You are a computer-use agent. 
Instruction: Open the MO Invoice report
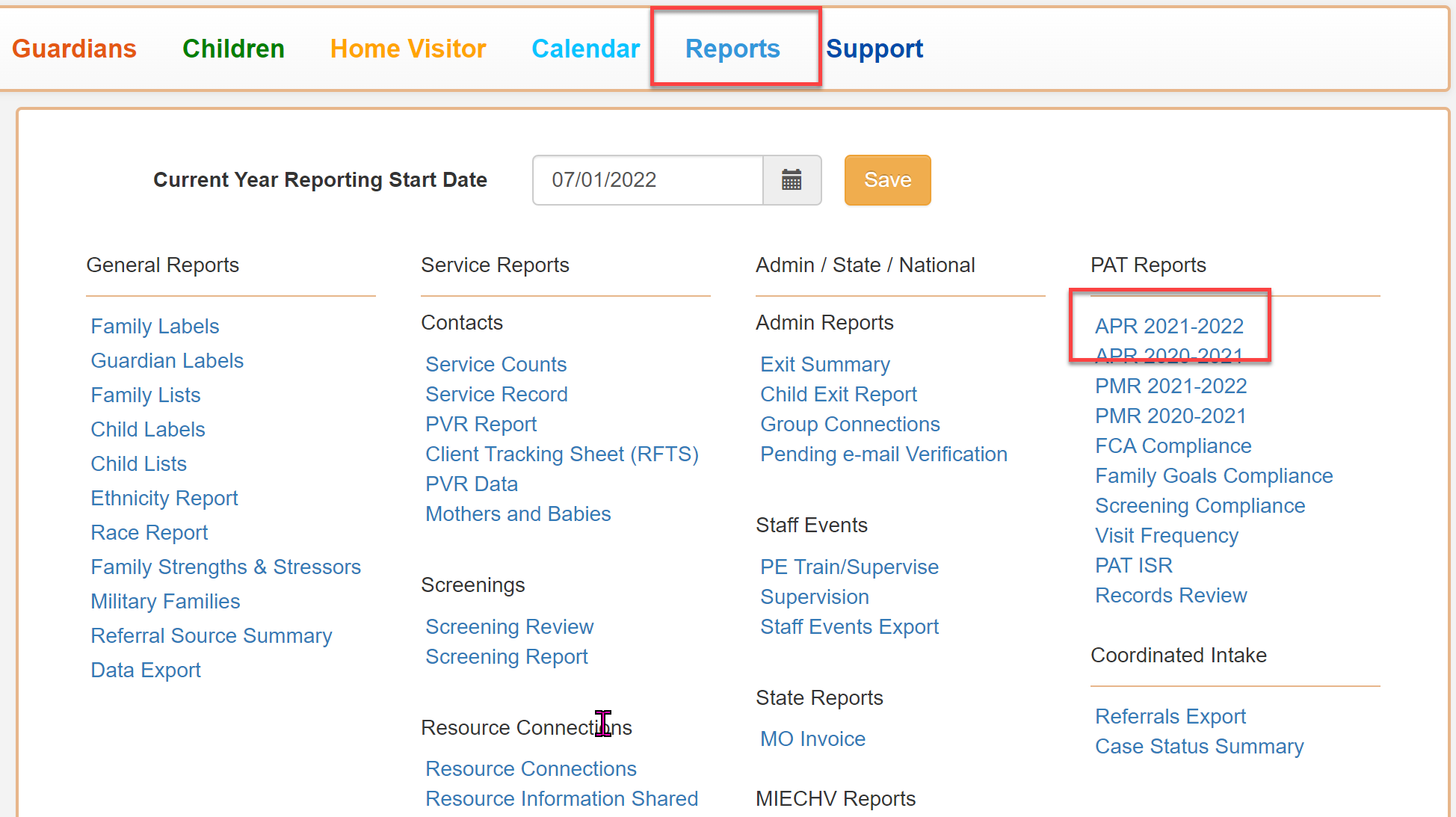tap(813, 739)
